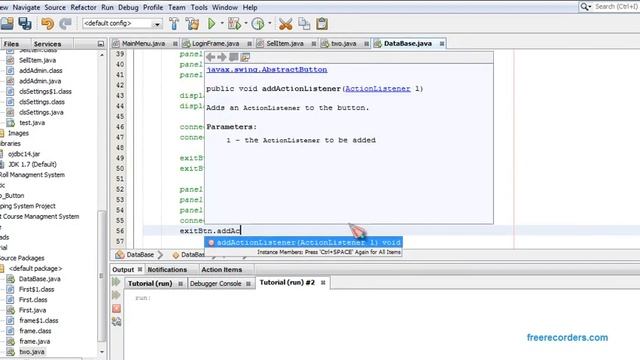The height and width of the screenshot is (360, 640).
Task: Click the Profile Project clock icon
Action: tap(258, 24)
